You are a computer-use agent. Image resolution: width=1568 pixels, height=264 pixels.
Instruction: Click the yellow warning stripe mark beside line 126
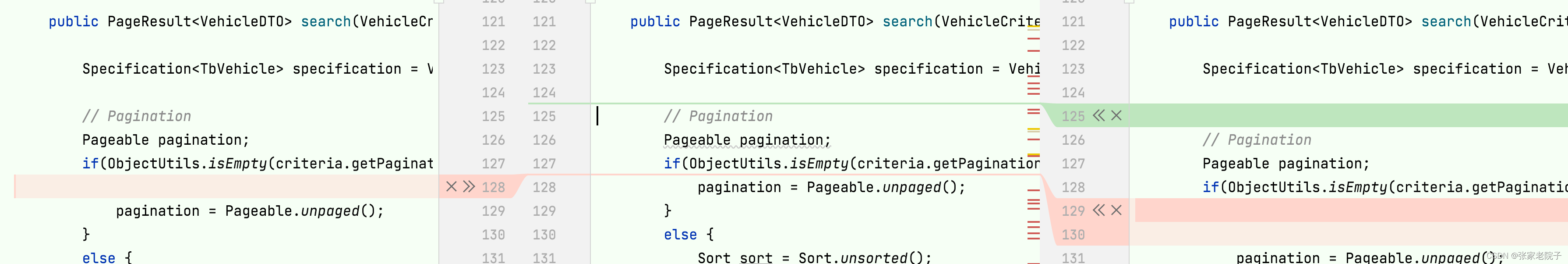coord(1034,130)
